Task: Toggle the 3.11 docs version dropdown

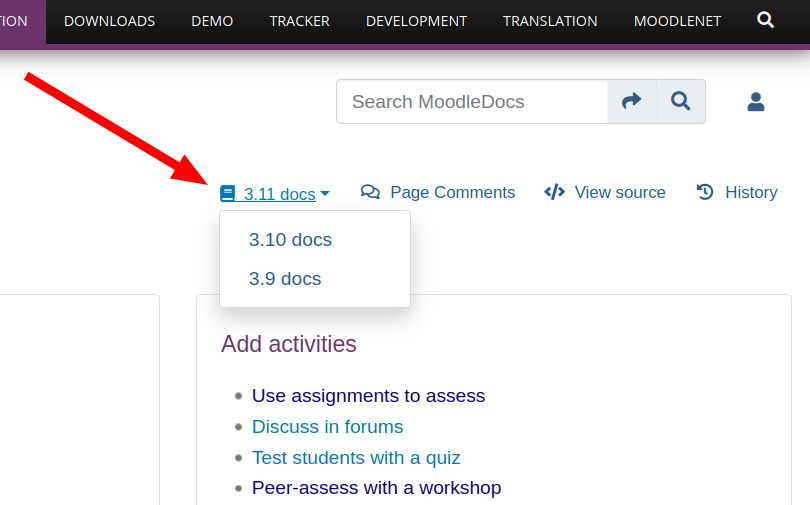Action: (275, 194)
